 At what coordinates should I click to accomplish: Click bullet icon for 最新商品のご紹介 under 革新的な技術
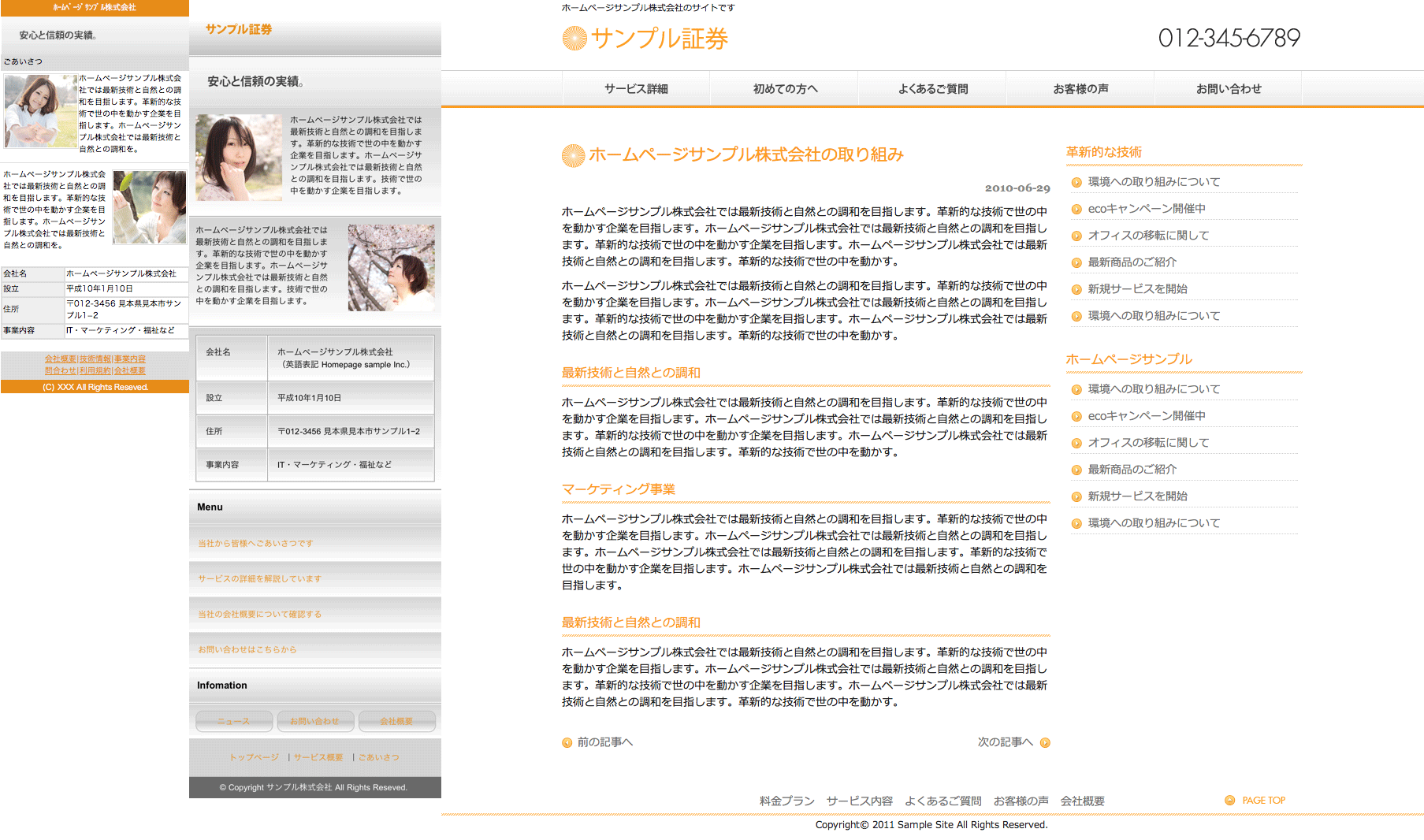pyautogui.click(x=1076, y=262)
